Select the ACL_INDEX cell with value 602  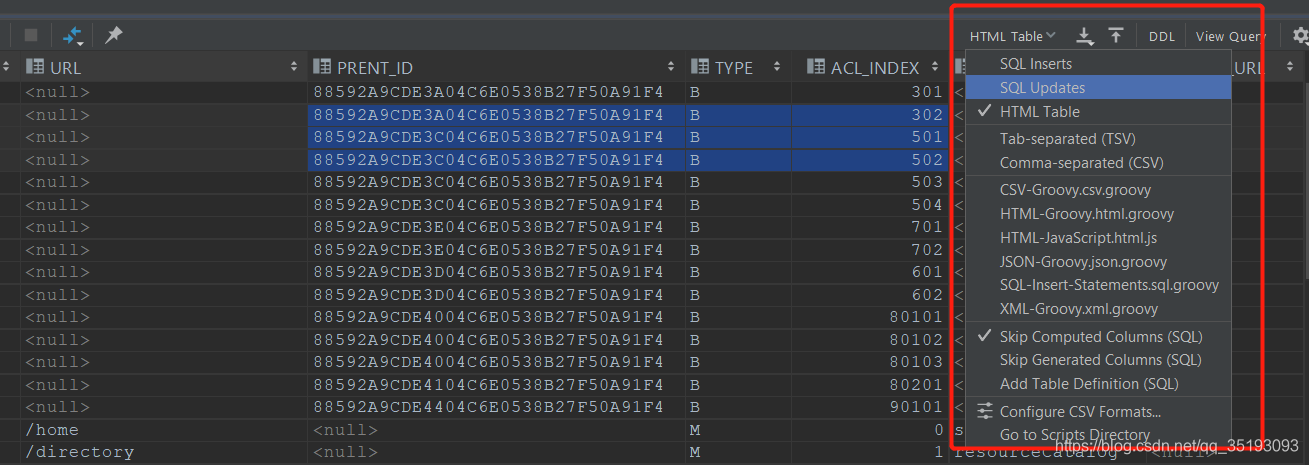click(870, 295)
